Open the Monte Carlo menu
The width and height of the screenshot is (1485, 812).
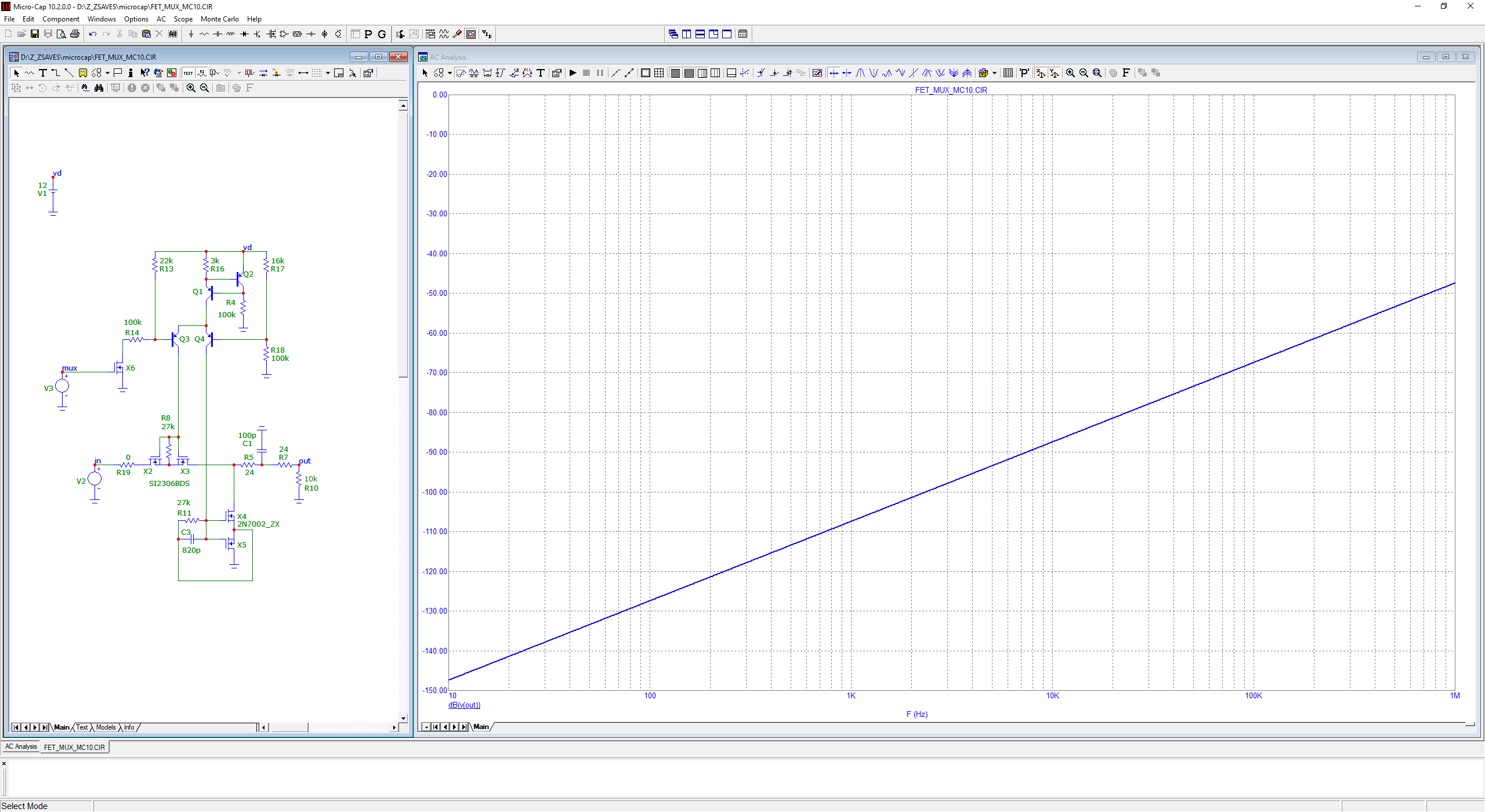coord(219,19)
